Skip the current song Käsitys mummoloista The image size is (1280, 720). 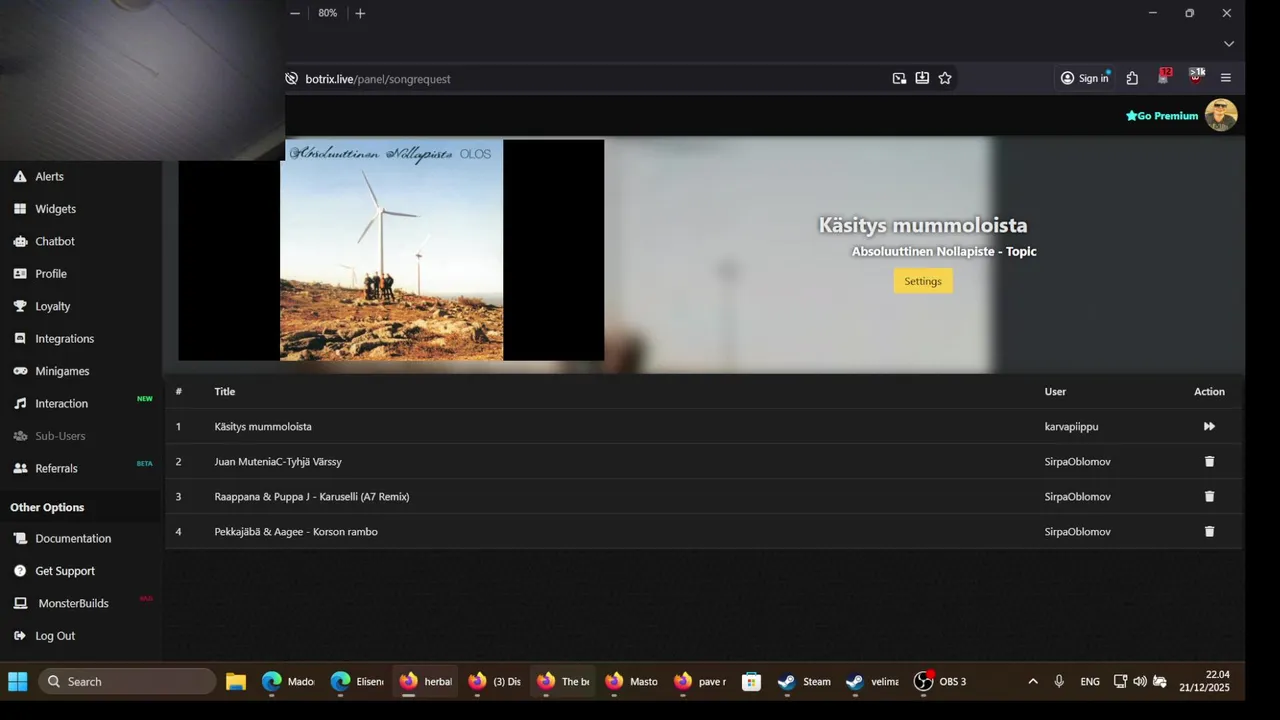coord(1209,426)
